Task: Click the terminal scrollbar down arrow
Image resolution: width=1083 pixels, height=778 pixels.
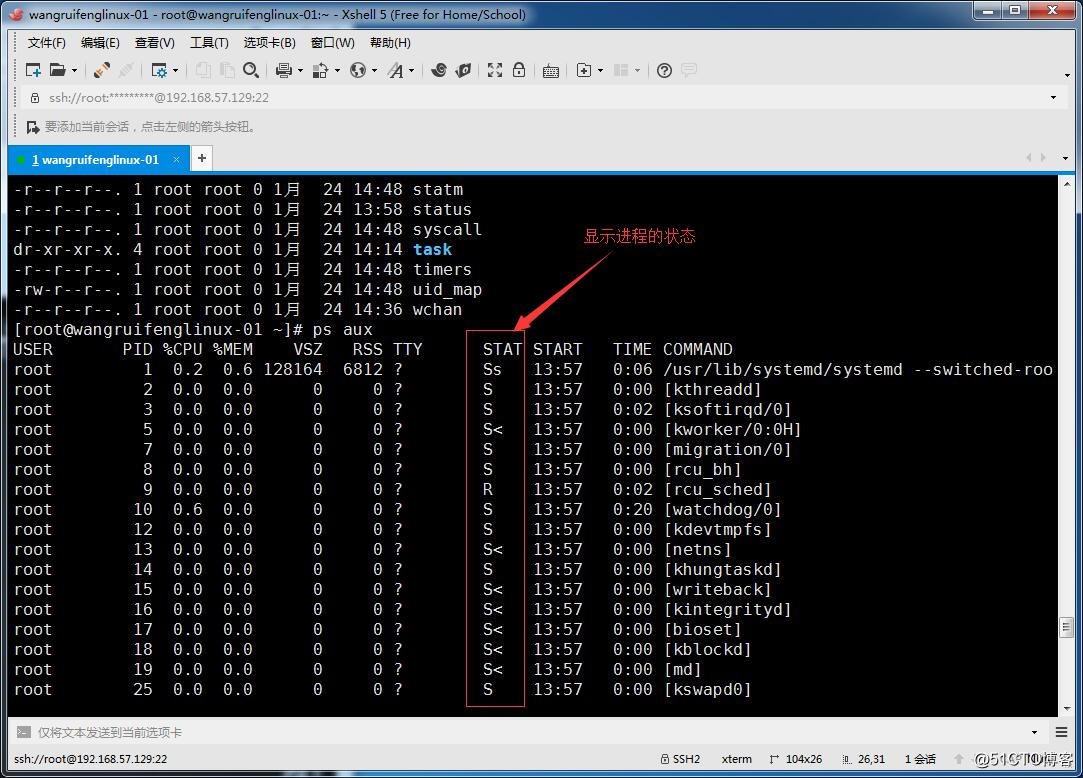Action: [x=1066, y=709]
